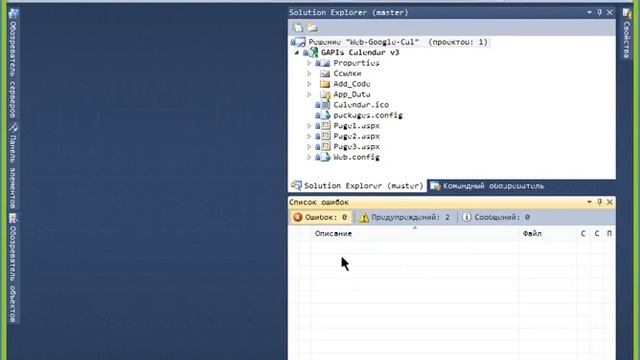The width and height of the screenshot is (640, 360).
Task: Expand the Page3.aspx node
Action: tap(309, 147)
